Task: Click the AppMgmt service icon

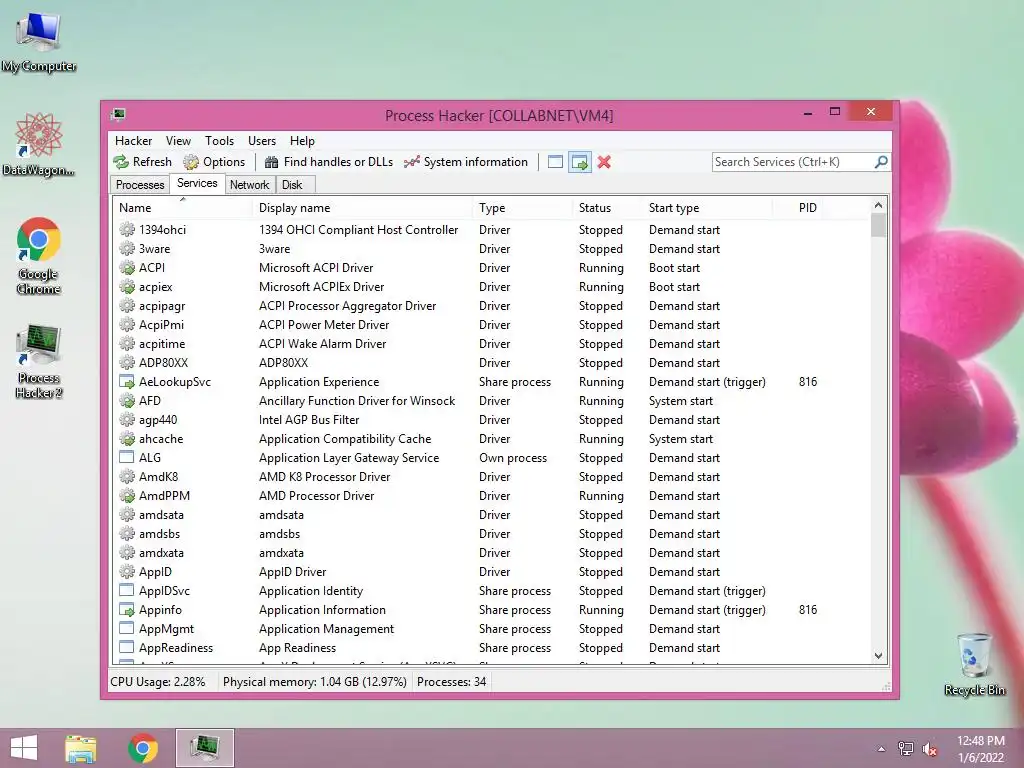Action: point(127,628)
